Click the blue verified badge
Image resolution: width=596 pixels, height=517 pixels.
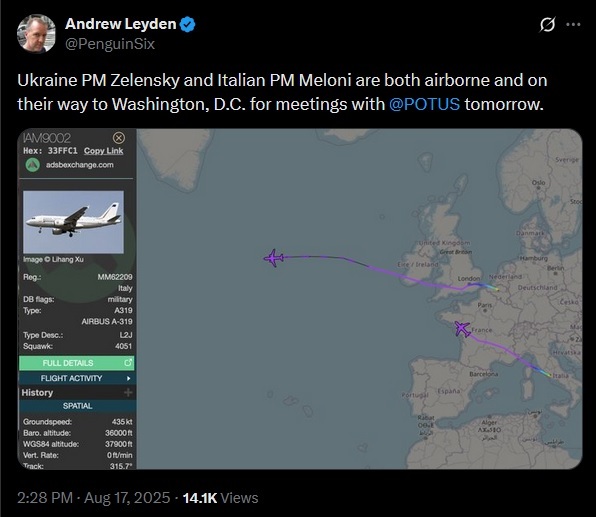point(187,24)
